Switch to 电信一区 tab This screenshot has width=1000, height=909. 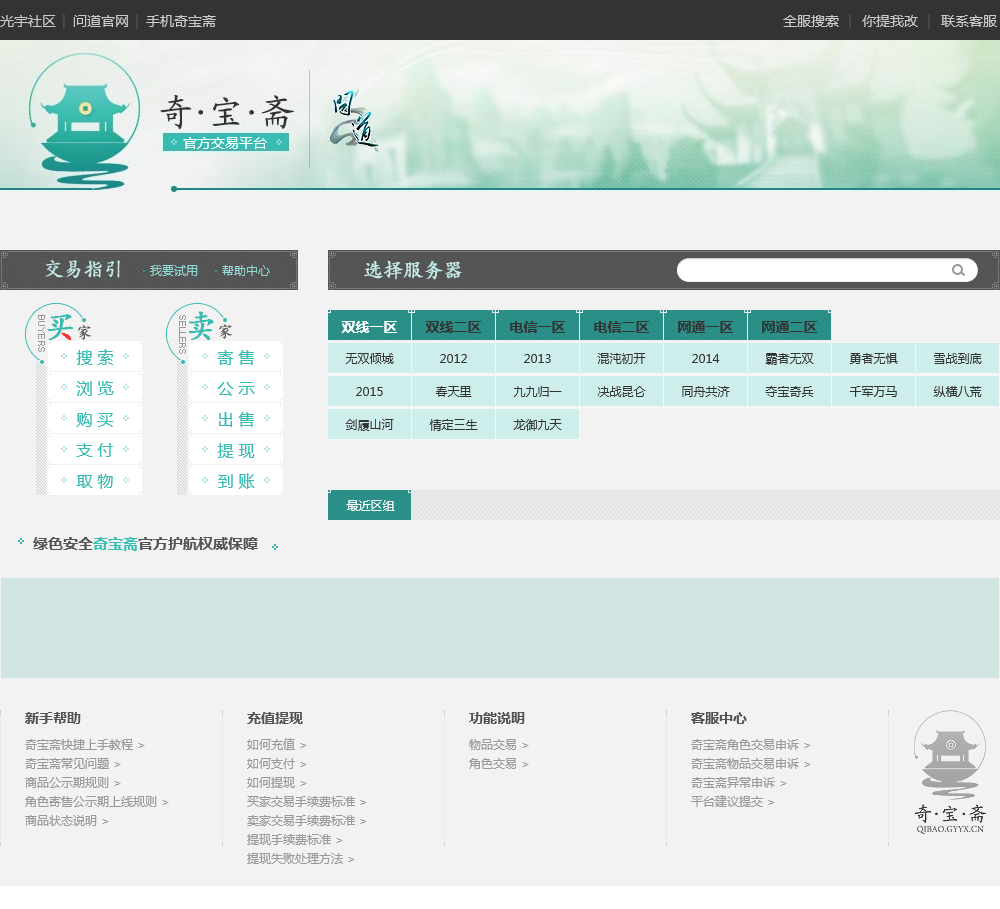537,327
